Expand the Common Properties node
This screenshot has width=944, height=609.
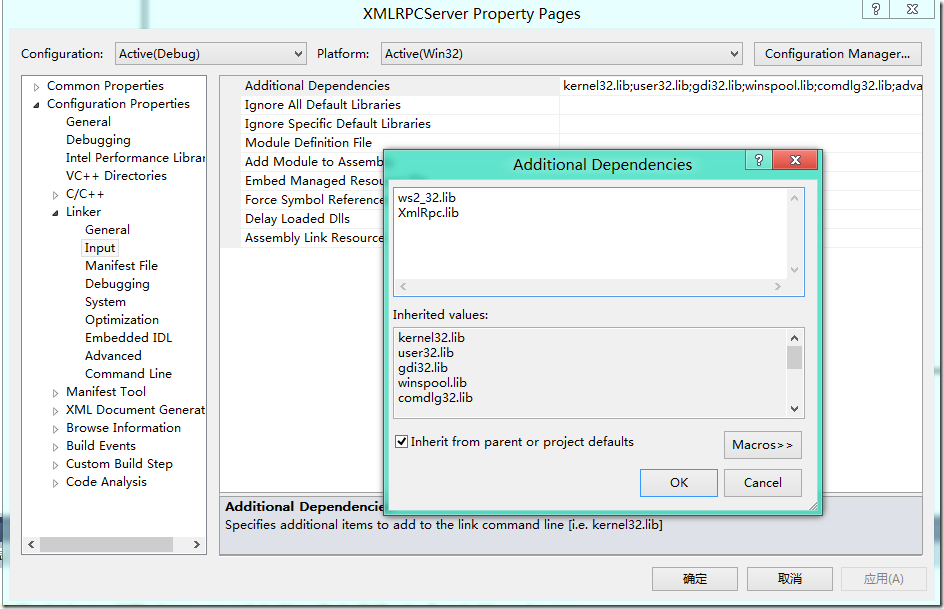click(37, 87)
